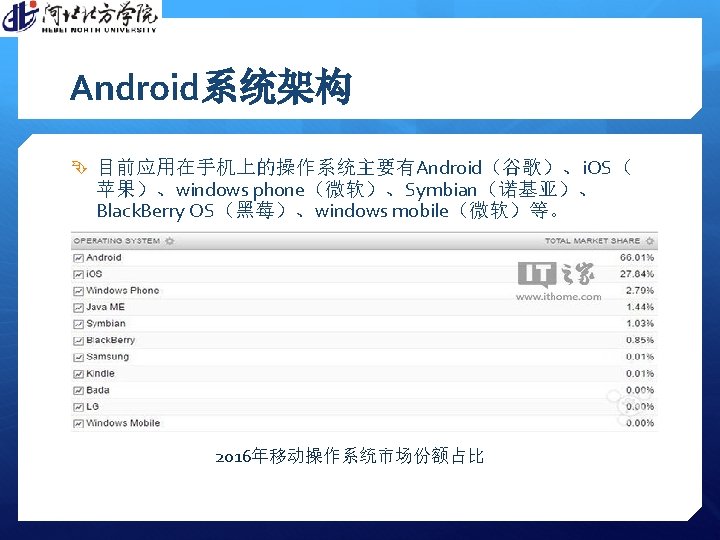
Task: Click the Windows Phone row chart icon
Action: [x=79, y=291]
